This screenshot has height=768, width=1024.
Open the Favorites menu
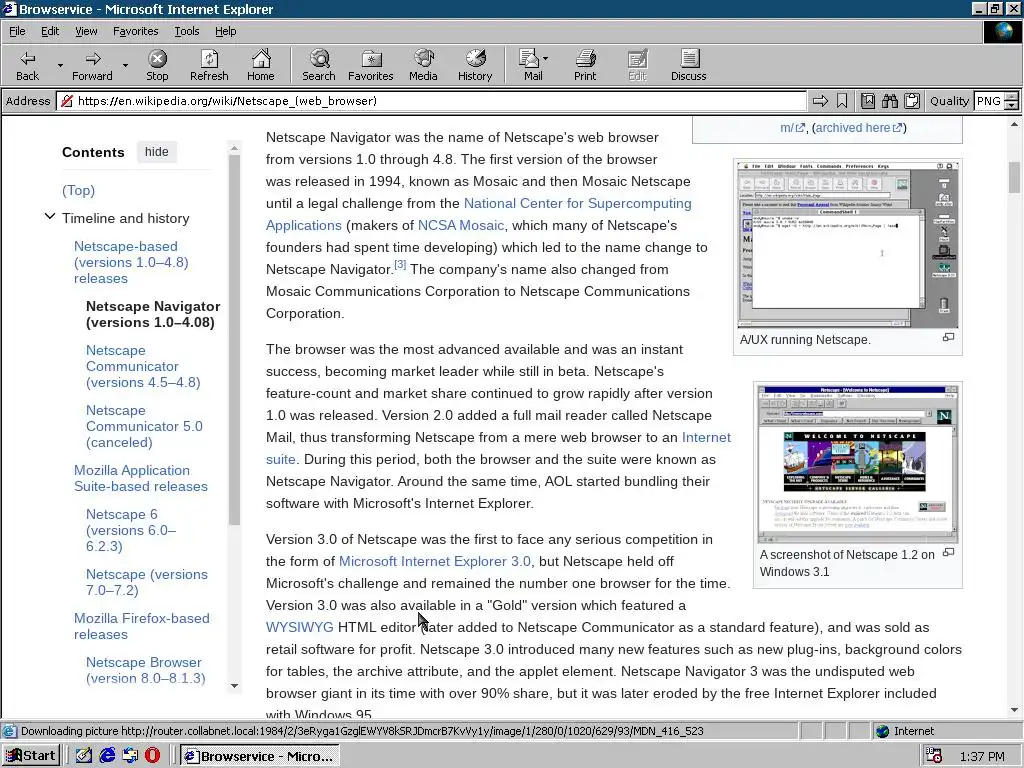coord(135,31)
